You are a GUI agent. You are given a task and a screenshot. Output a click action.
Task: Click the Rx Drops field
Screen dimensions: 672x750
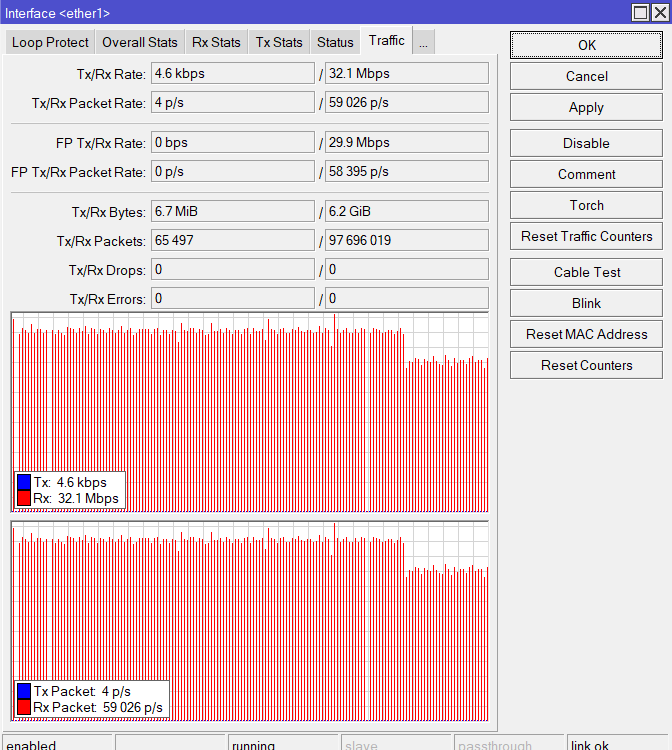(x=407, y=269)
